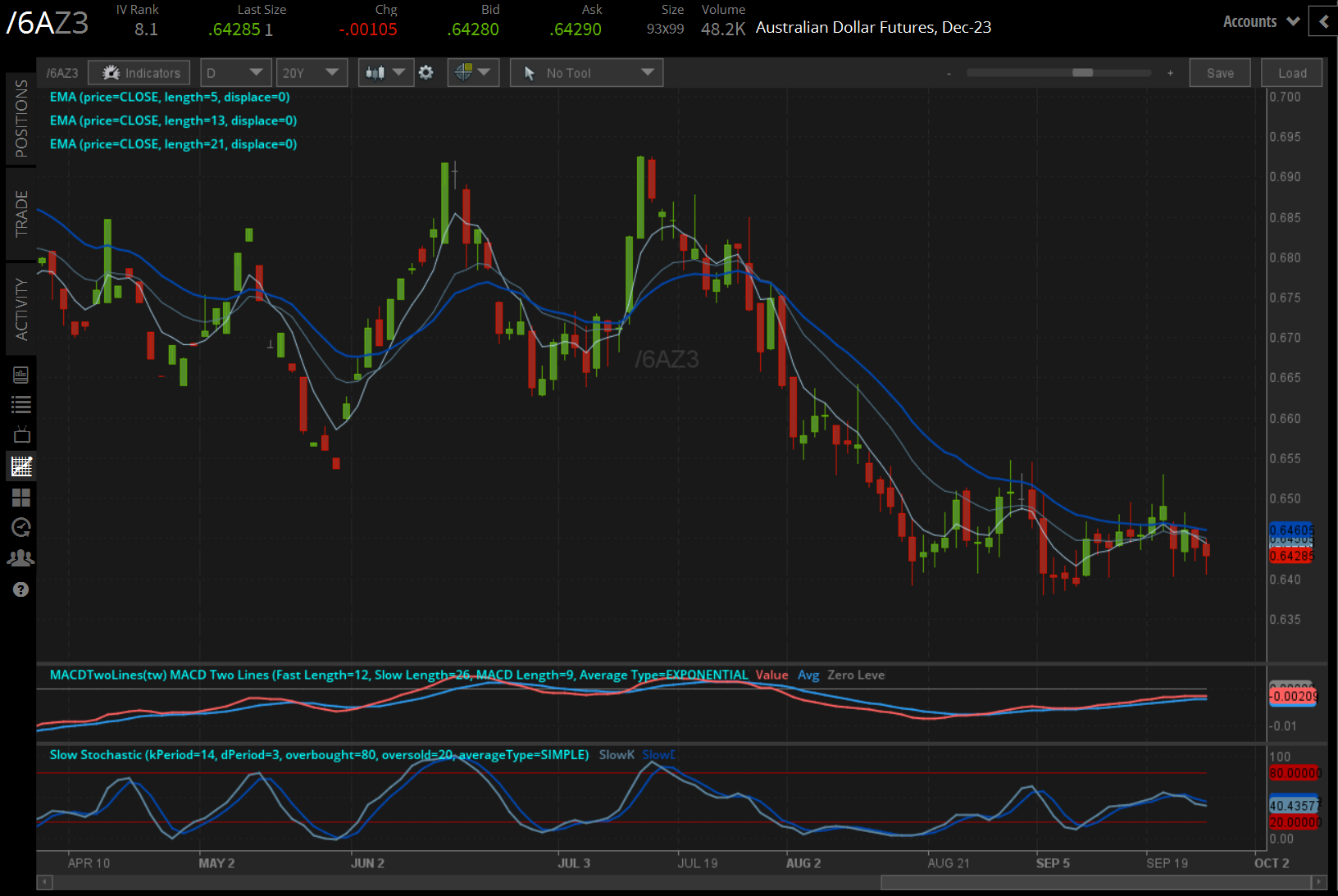Open the help question mark icon
Screen dimensions: 1338x896
coord(21,589)
